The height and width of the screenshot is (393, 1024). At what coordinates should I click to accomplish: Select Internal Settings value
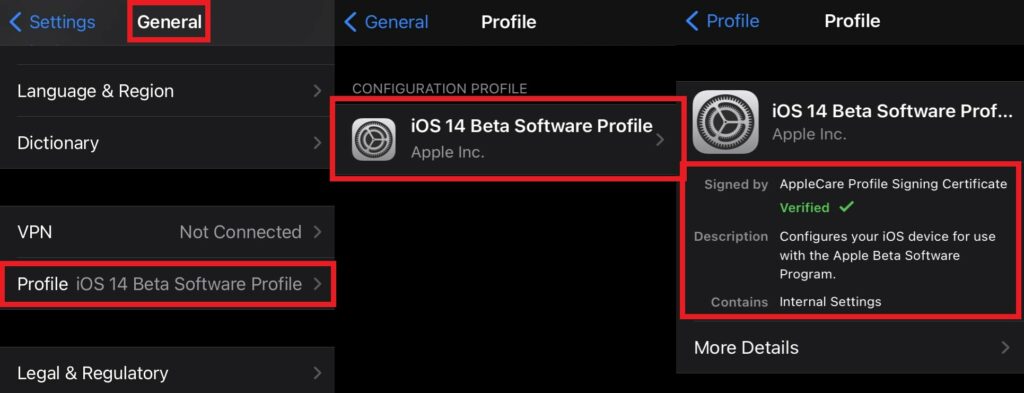pyautogui.click(x=831, y=302)
